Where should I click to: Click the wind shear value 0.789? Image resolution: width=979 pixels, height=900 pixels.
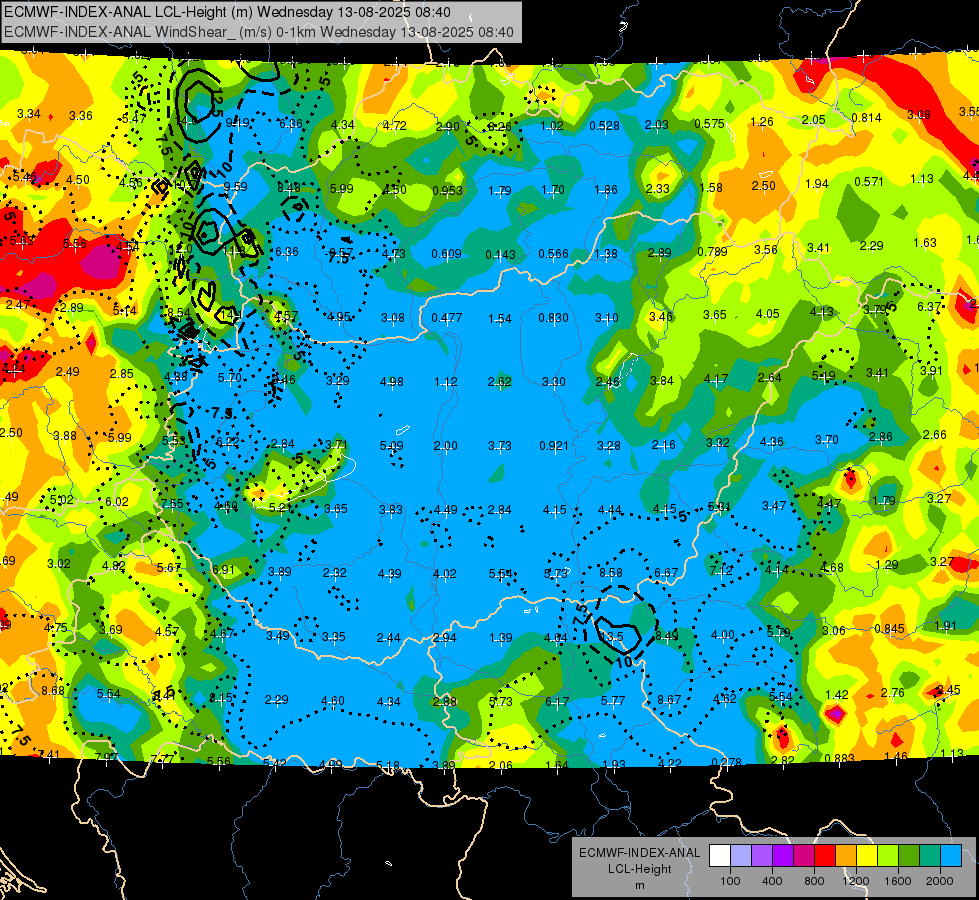[x=712, y=252]
